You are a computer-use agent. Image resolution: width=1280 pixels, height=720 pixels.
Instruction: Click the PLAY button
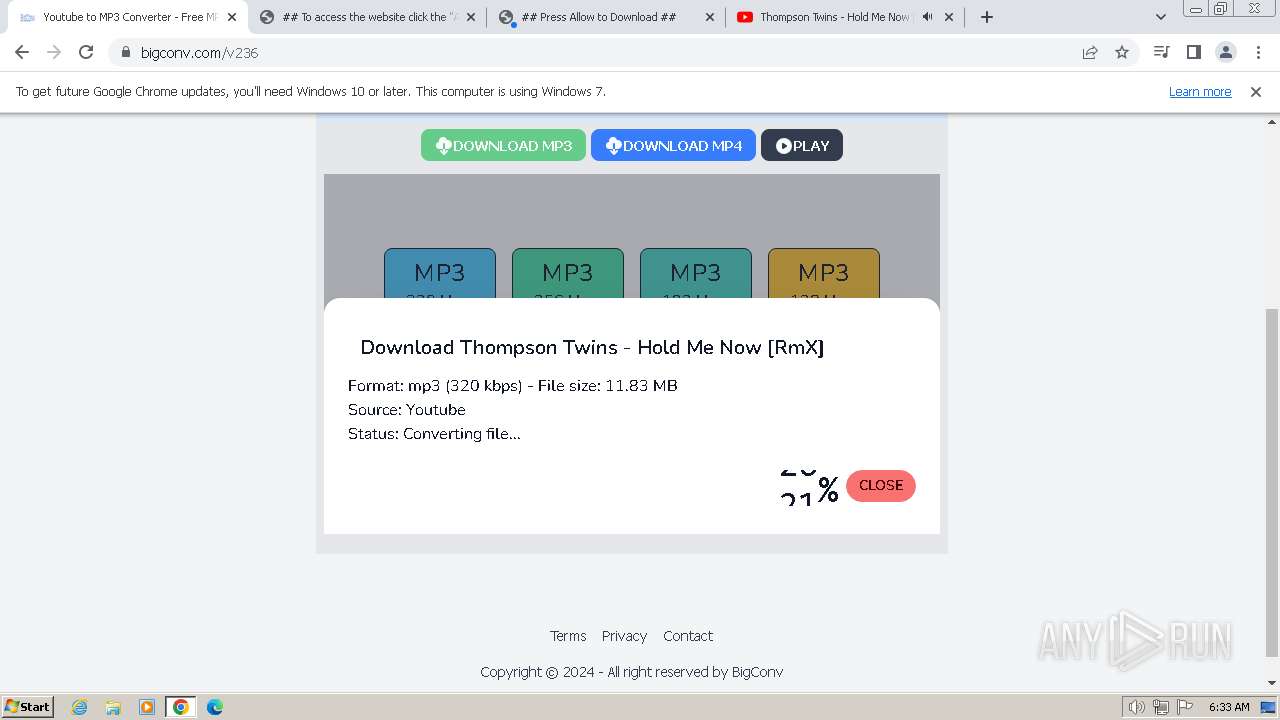click(x=802, y=145)
